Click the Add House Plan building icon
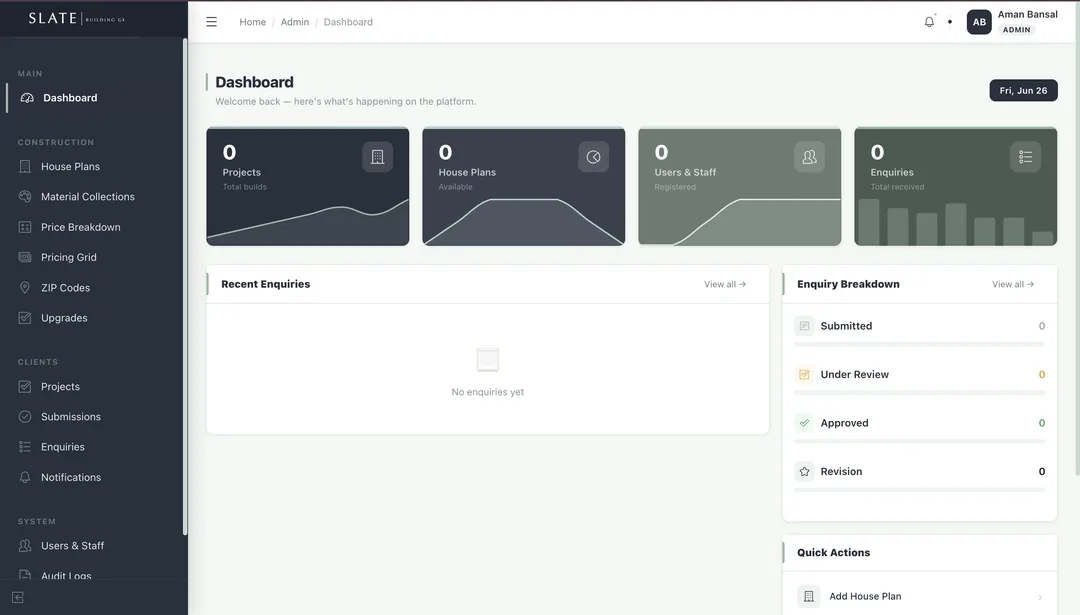The image size is (1080, 615). point(809,596)
